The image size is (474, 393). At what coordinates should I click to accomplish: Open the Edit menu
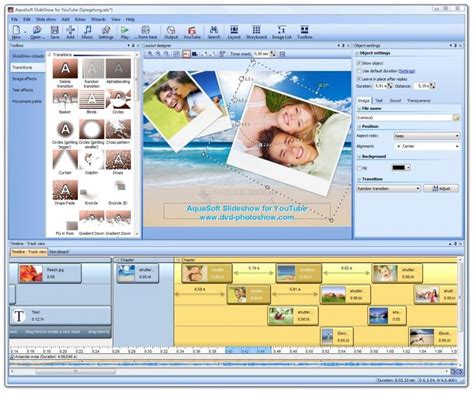pos(27,19)
